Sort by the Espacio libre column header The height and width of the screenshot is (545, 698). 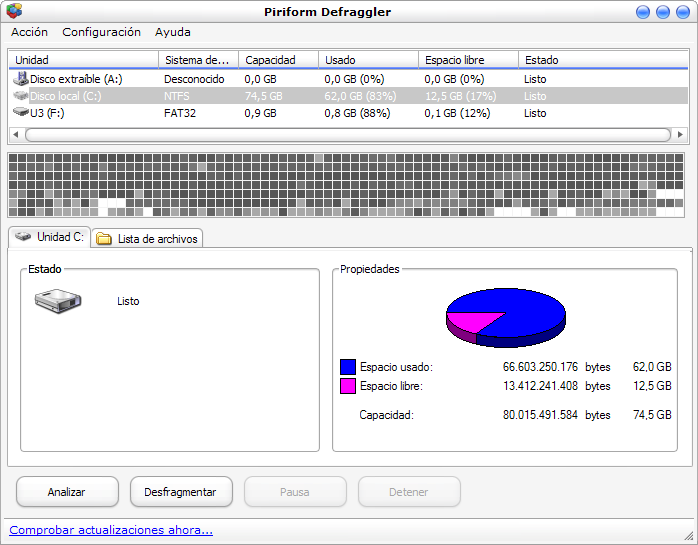pyautogui.click(x=467, y=60)
